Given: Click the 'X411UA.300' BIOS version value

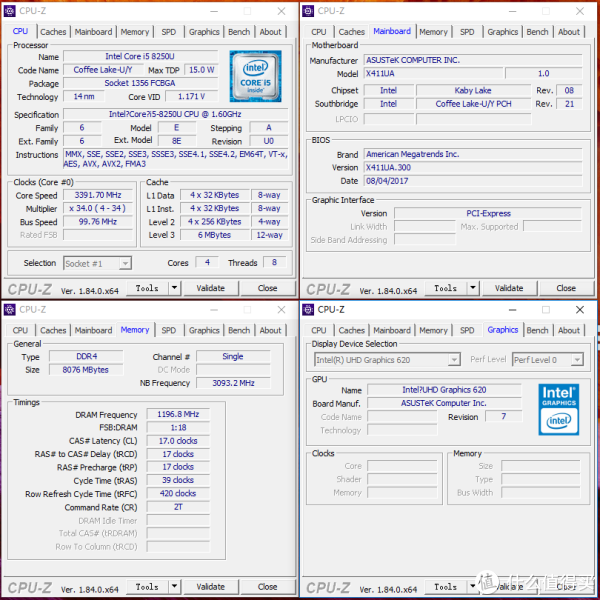Looking at the screenshot, I should [x=473, y=167].
